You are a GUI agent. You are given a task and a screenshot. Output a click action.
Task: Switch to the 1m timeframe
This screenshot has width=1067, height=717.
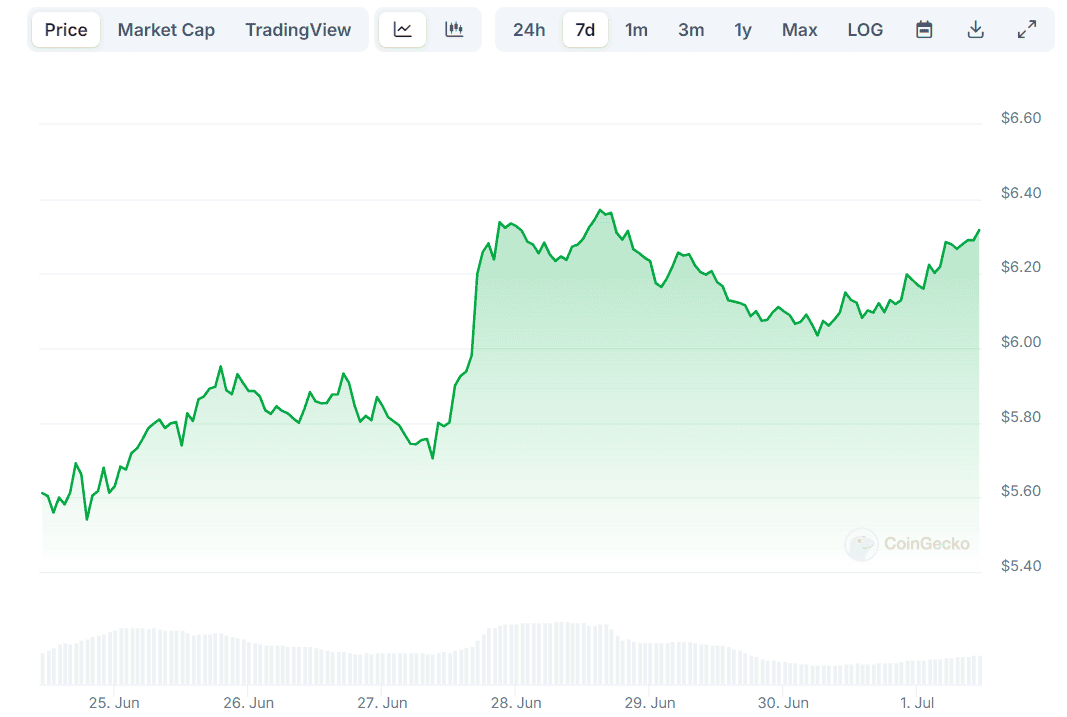(637, 29)
